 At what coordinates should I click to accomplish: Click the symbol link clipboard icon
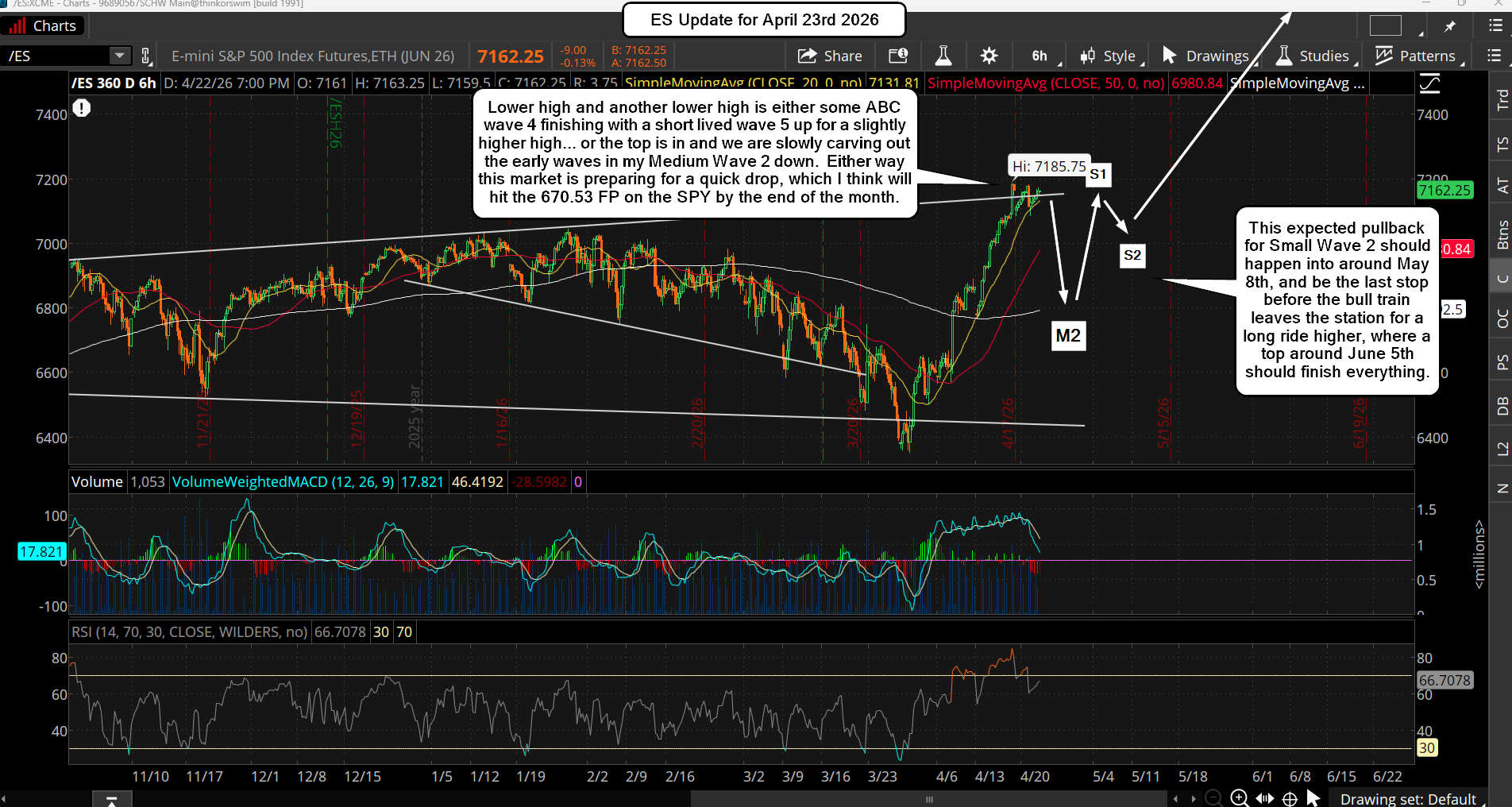click(146, 56)
